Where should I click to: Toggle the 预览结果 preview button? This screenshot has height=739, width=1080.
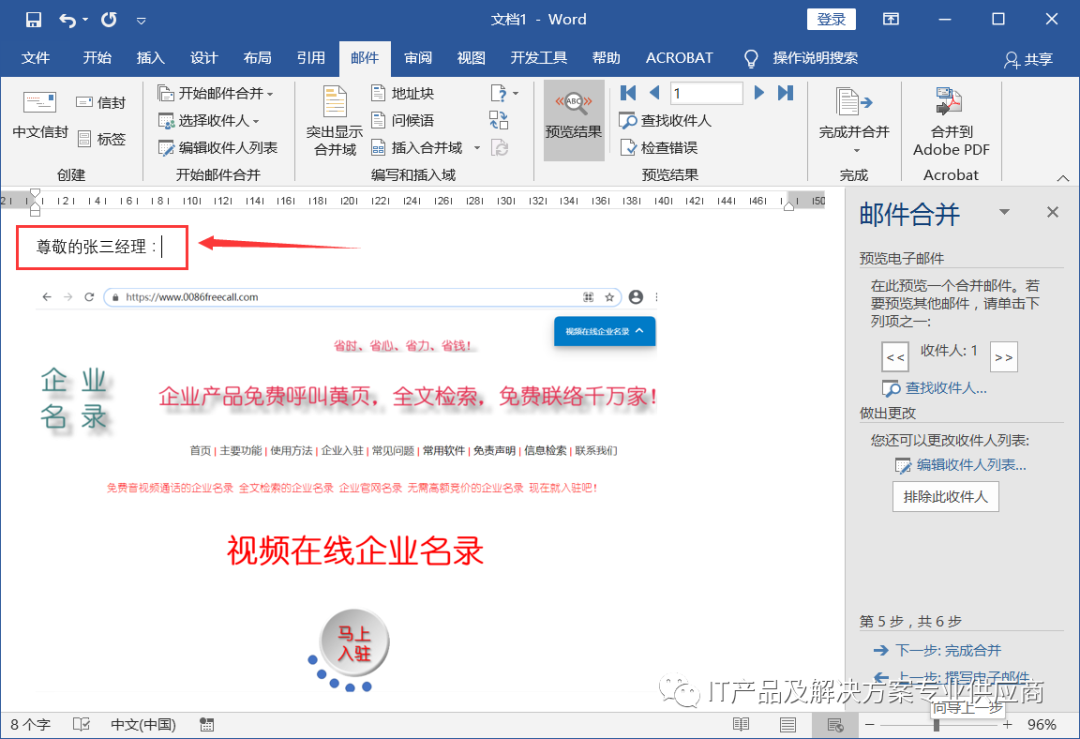coord(574,121)
